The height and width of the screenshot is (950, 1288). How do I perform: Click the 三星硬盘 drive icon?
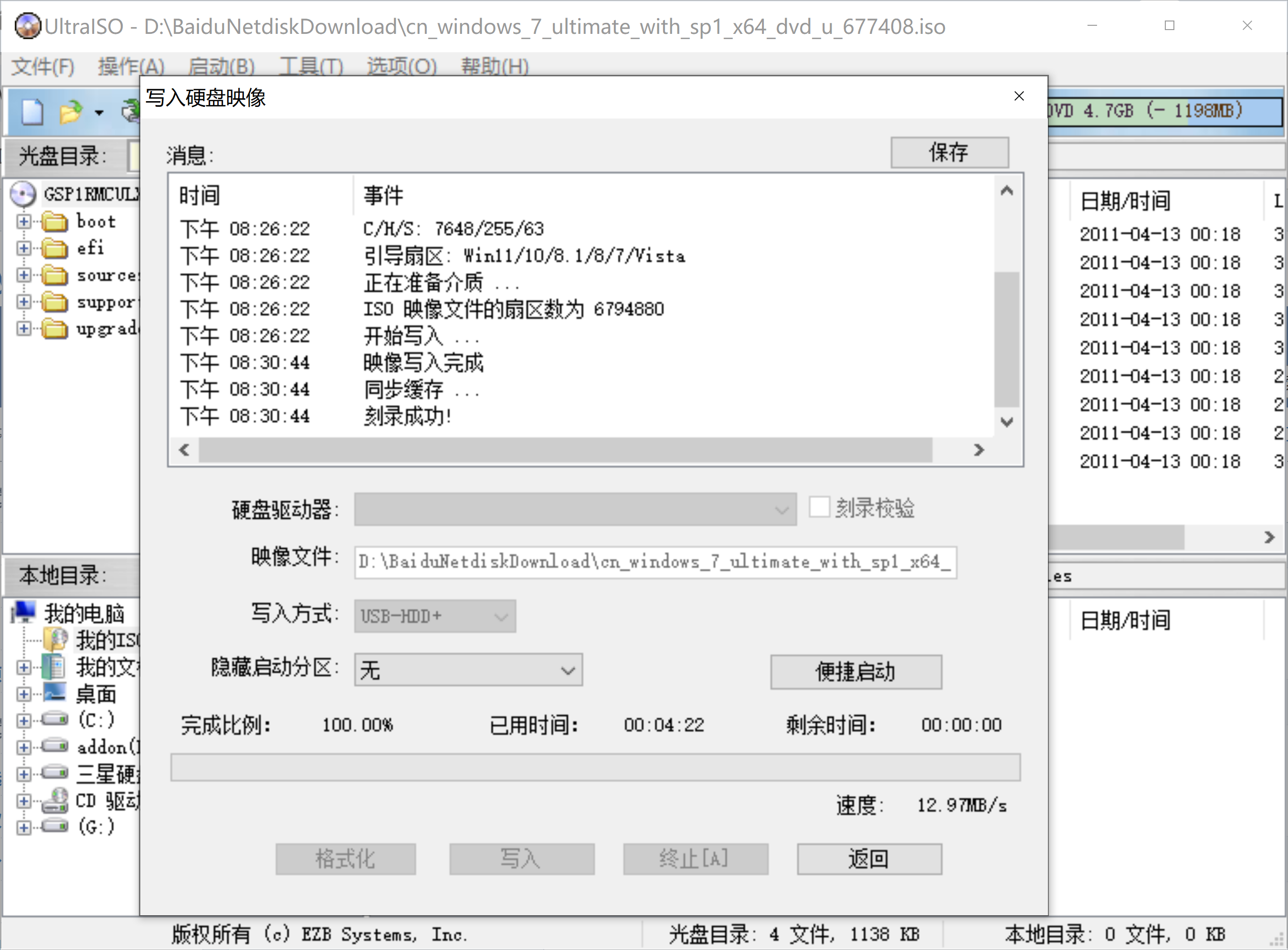[x=54, y=773]
